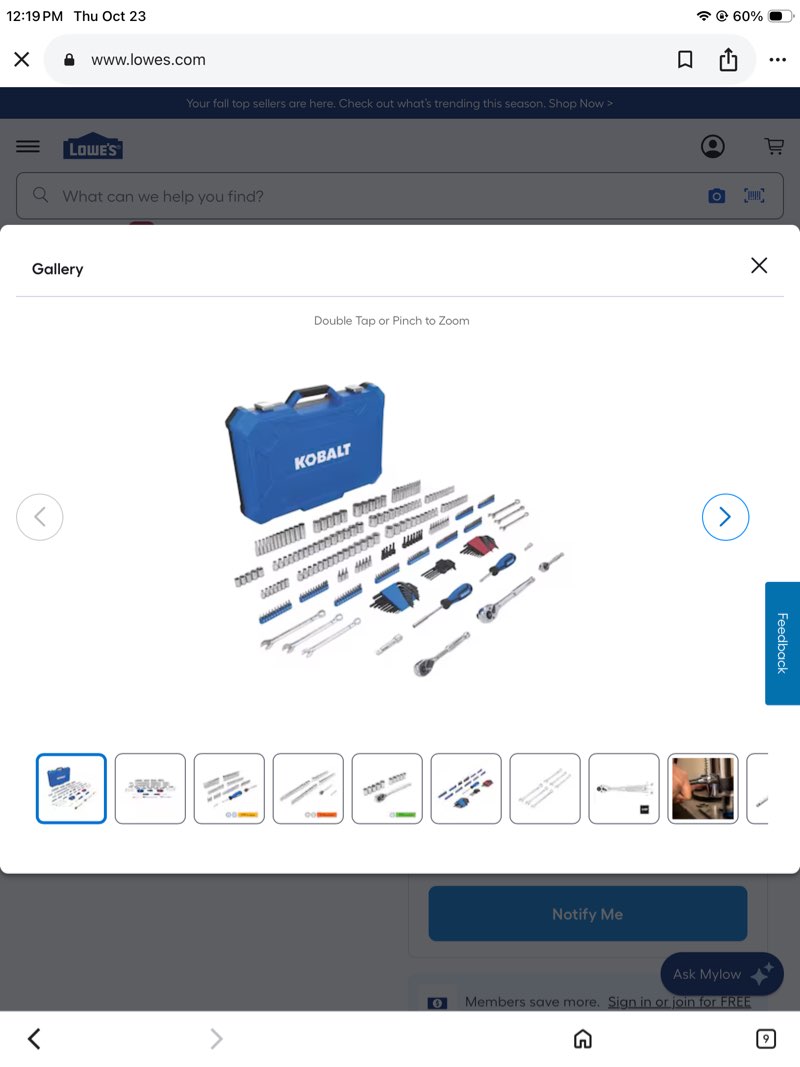Open the camera visual search icon
Viewport: 800px width, 1067px height.
716,196
